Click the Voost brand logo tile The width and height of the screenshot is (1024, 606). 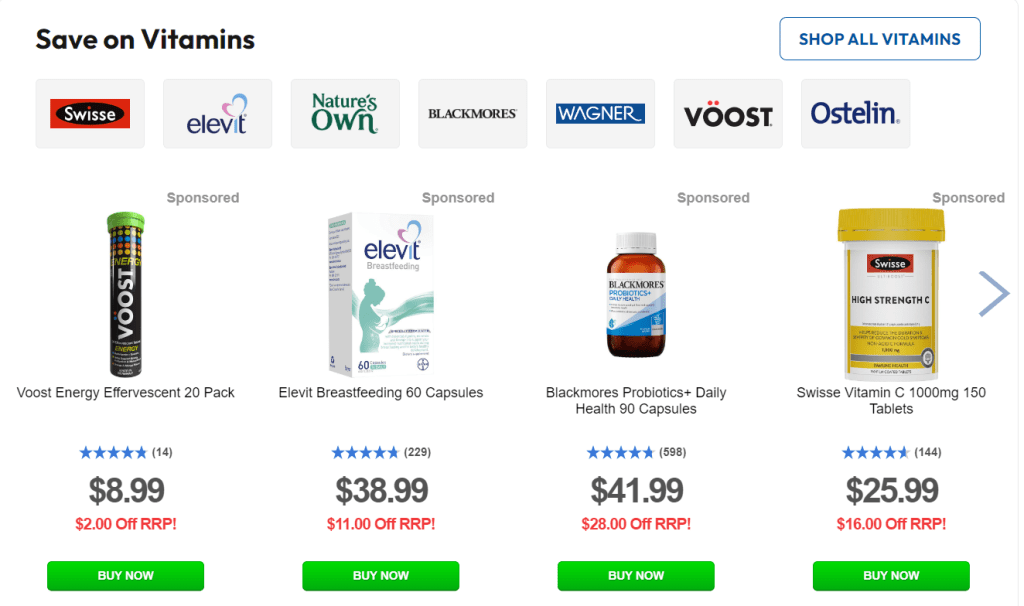click(727, 114)
